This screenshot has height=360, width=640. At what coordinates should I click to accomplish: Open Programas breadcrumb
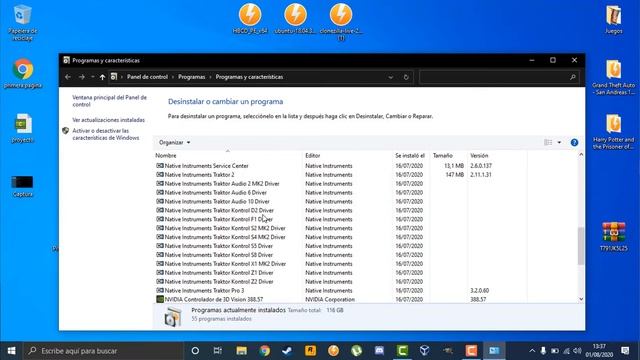pyautogui.click(x=191, y=77)
